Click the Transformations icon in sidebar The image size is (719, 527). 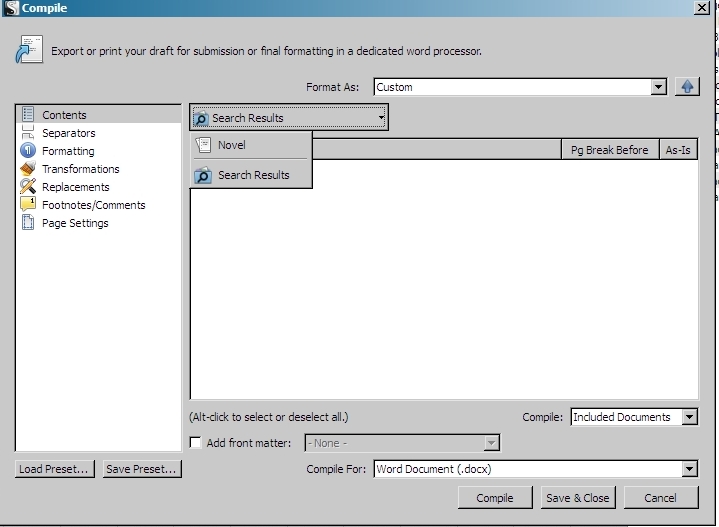pos(28,169)
